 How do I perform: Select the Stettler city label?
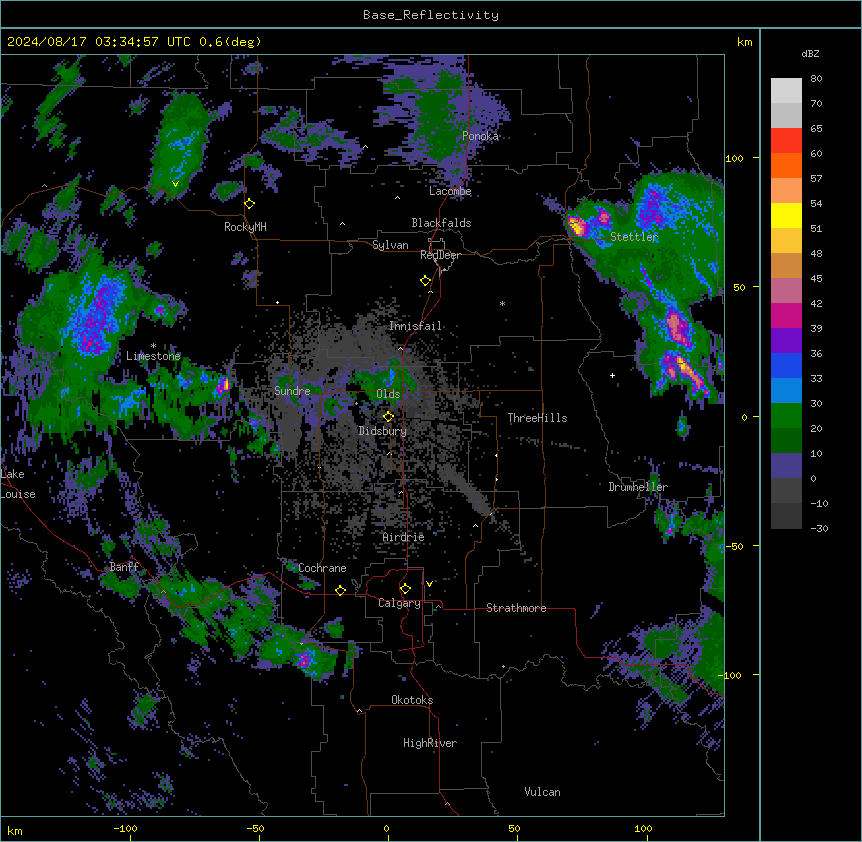pos(634,237)
